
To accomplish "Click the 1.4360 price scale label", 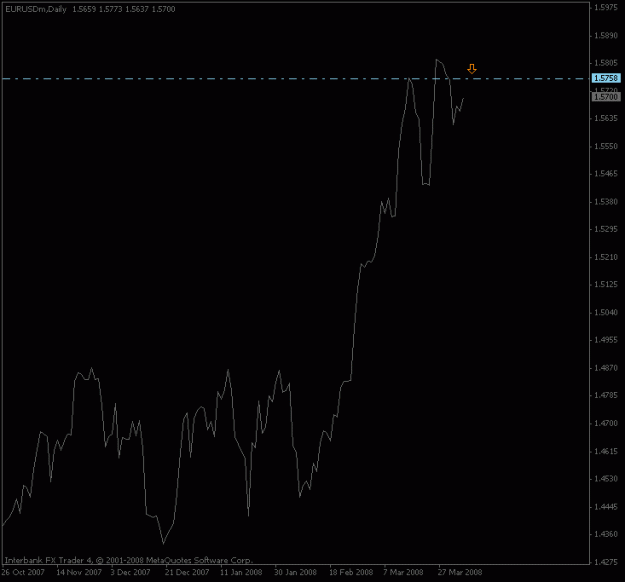I will coord(606,534).
